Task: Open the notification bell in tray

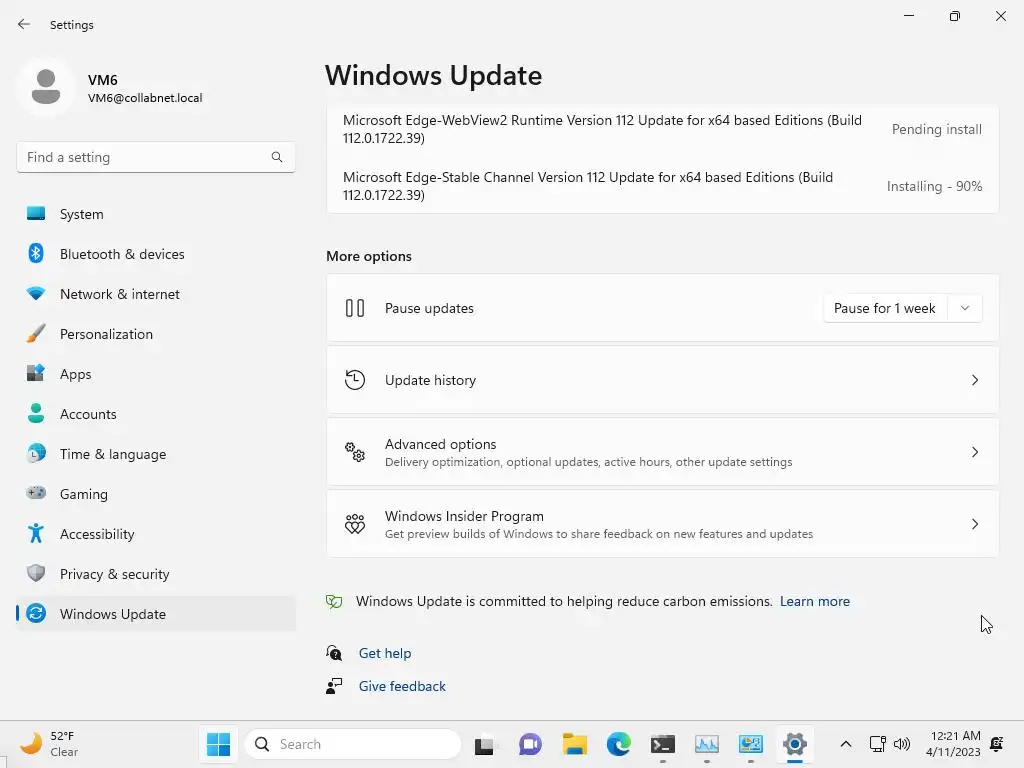Action: pos(997,744)
